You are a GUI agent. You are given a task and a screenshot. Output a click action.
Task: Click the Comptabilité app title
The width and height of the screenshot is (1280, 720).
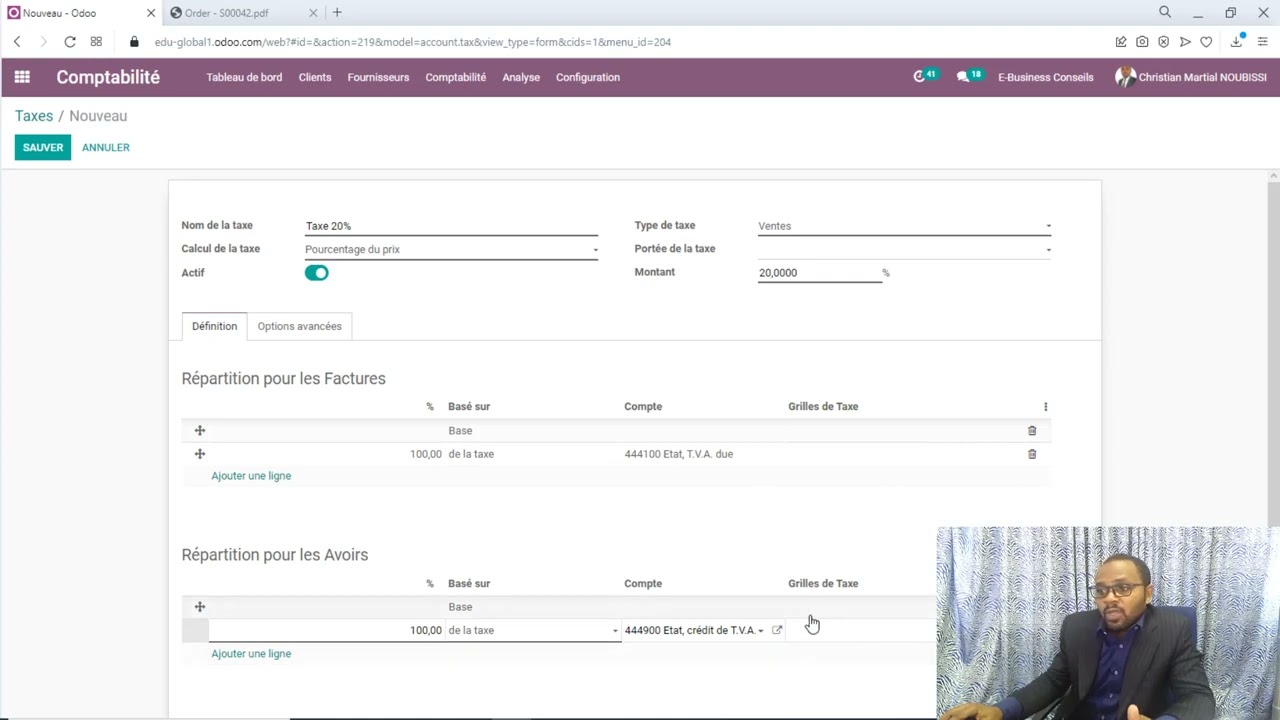108,77
